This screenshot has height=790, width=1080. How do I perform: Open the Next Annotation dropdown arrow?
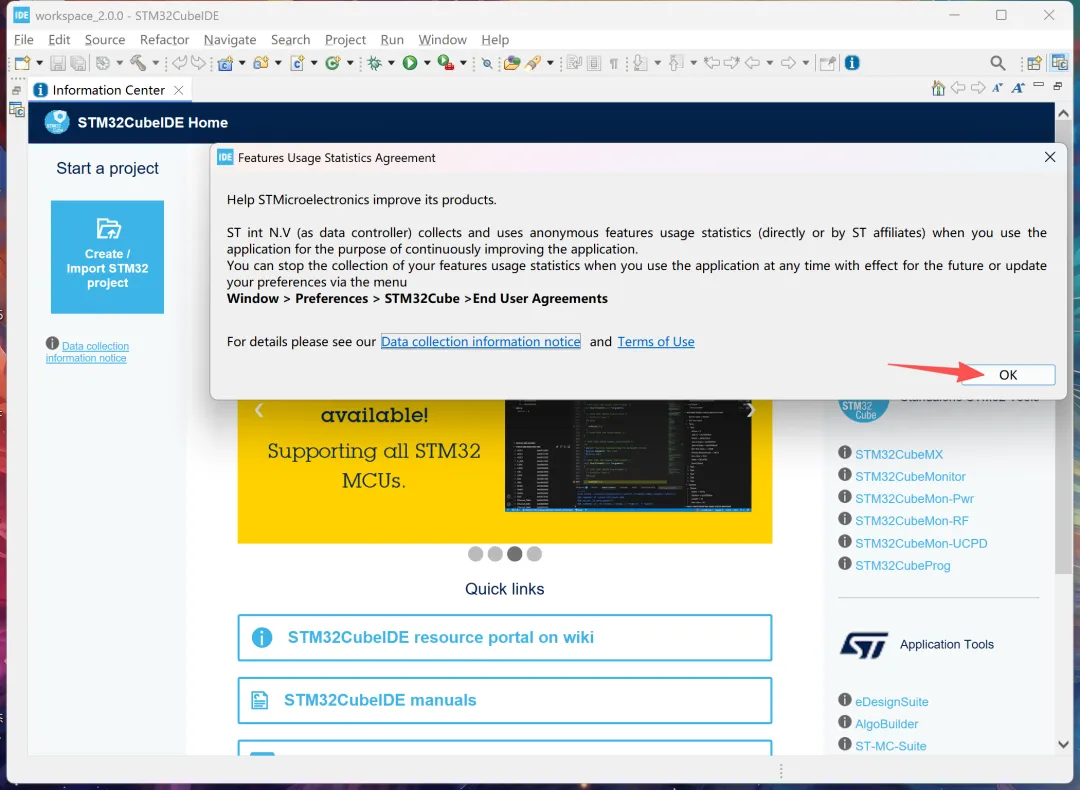tap(658, 63)
